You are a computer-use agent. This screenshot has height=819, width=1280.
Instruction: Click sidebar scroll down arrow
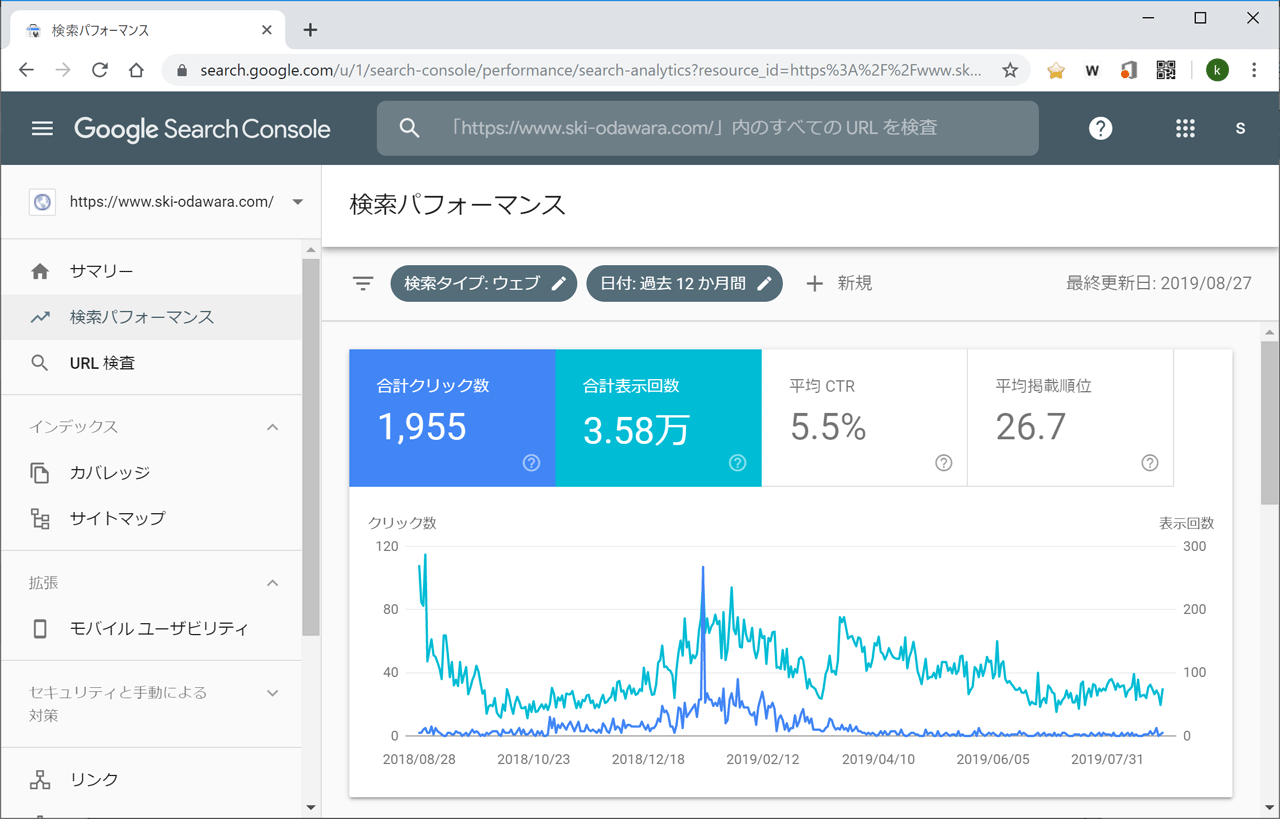click(x=310, y=807)
